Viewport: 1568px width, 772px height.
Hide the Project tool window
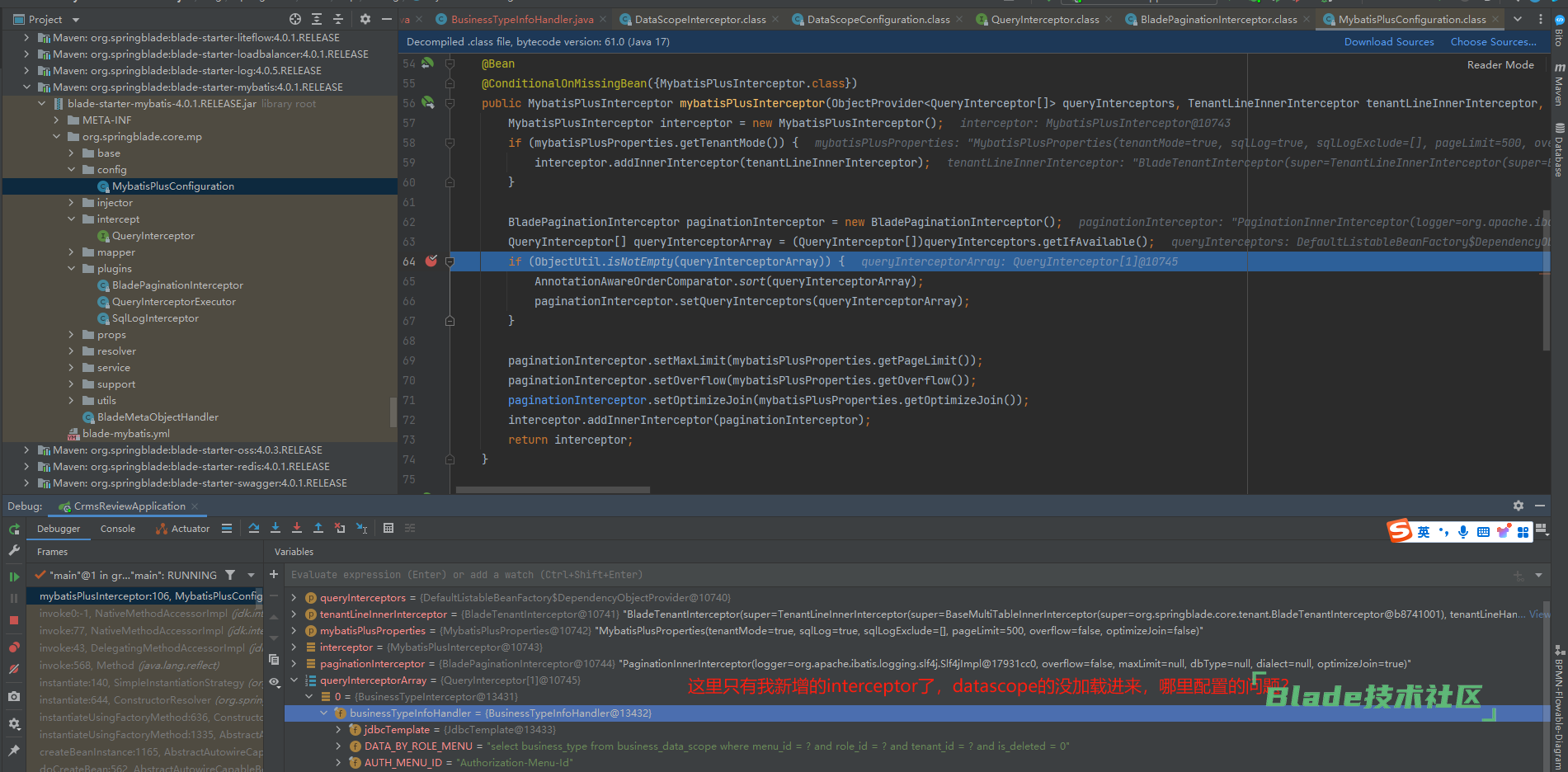(x=386, y=19)
